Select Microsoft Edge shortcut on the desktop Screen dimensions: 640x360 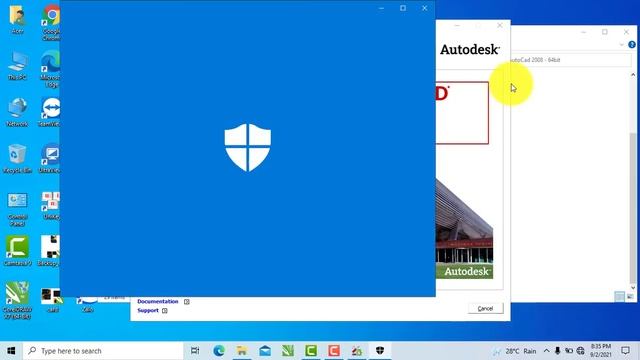point(51,69)
